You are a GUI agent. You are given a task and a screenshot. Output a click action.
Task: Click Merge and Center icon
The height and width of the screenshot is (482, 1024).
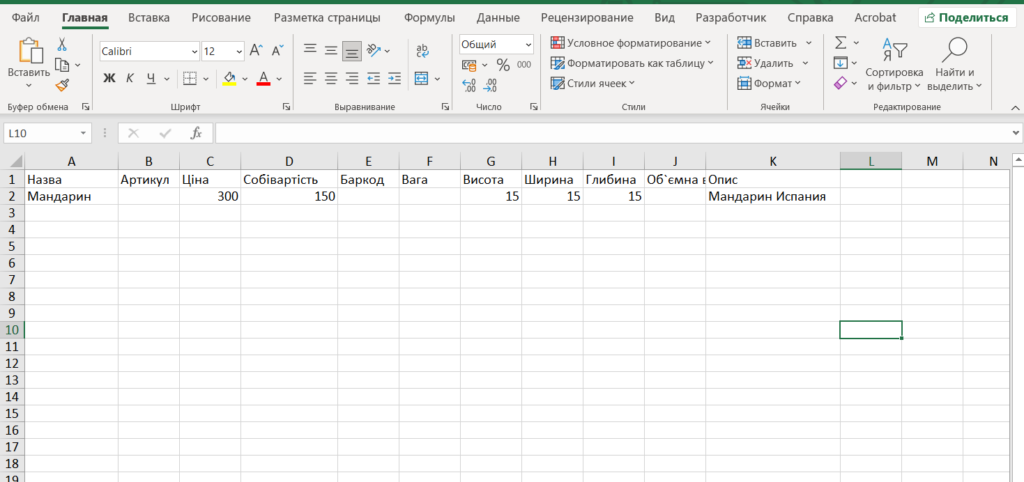[421, 78]
